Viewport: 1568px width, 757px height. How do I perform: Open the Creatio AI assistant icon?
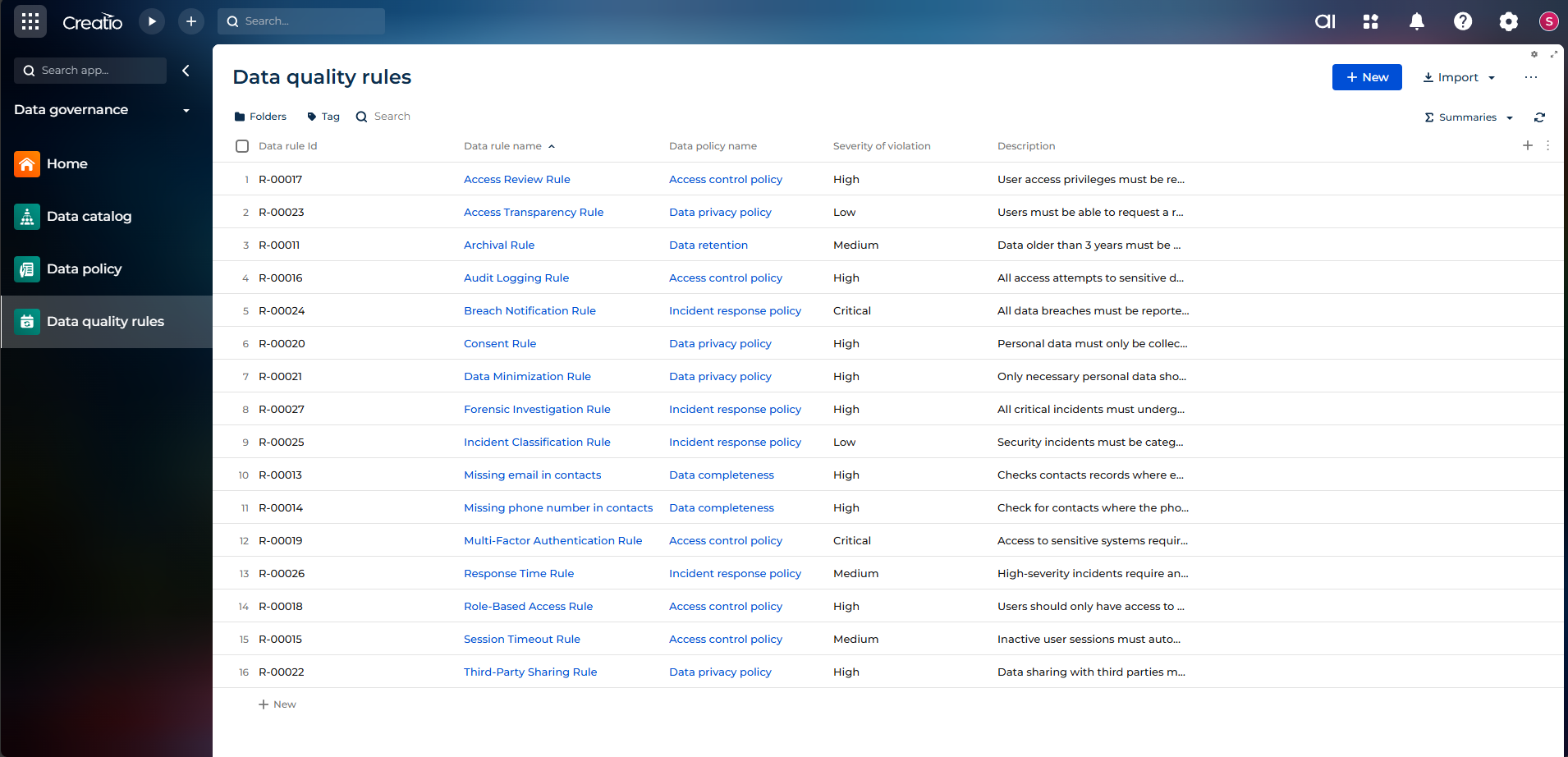(1325, 21)
